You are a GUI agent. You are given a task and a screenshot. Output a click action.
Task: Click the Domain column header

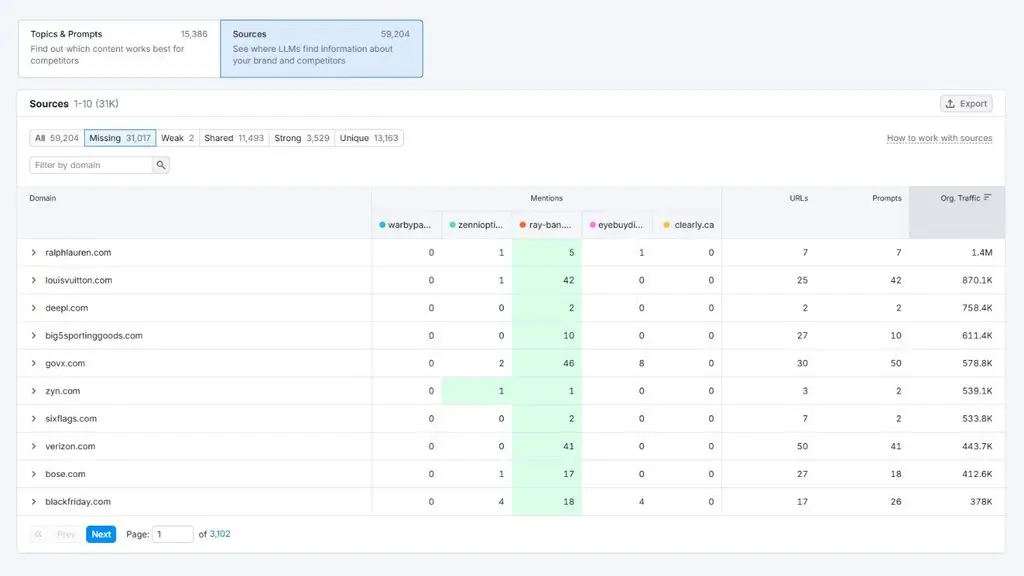(42, 198)
